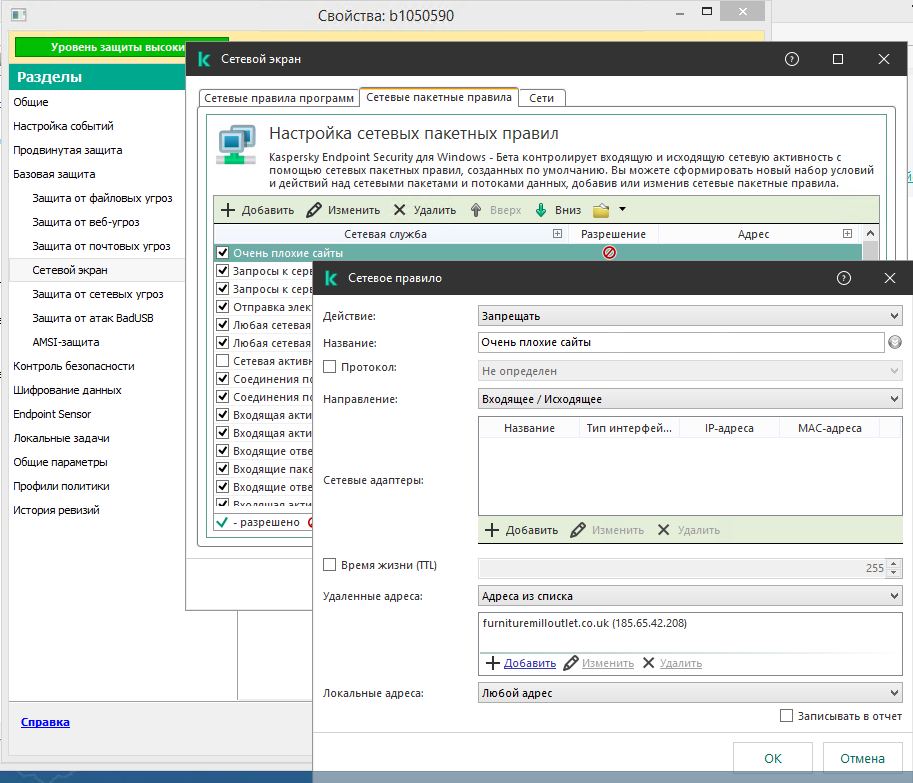Image resolution: width=913 pixels, height=783 pixels.
Task: Open Защита от атак BadUSB section
Action: click(x=93, y=318)
